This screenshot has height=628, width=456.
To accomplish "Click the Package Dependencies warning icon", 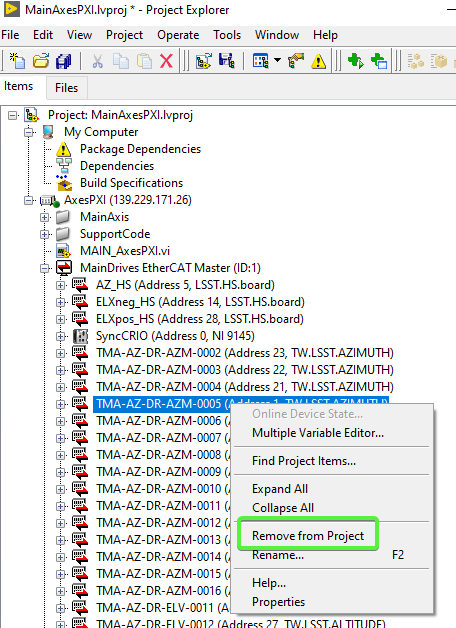I will [x=64, y=149].
